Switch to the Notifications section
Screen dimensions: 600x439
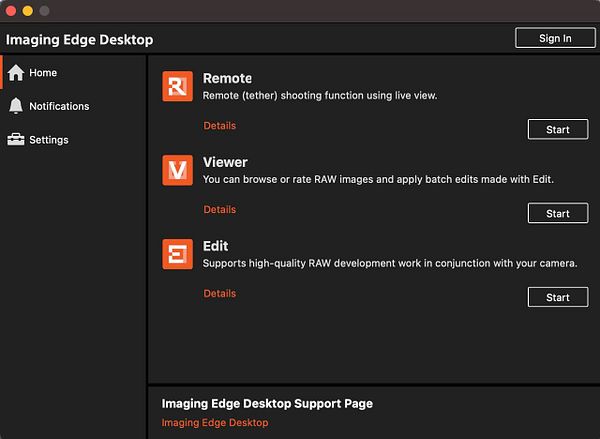58,106
